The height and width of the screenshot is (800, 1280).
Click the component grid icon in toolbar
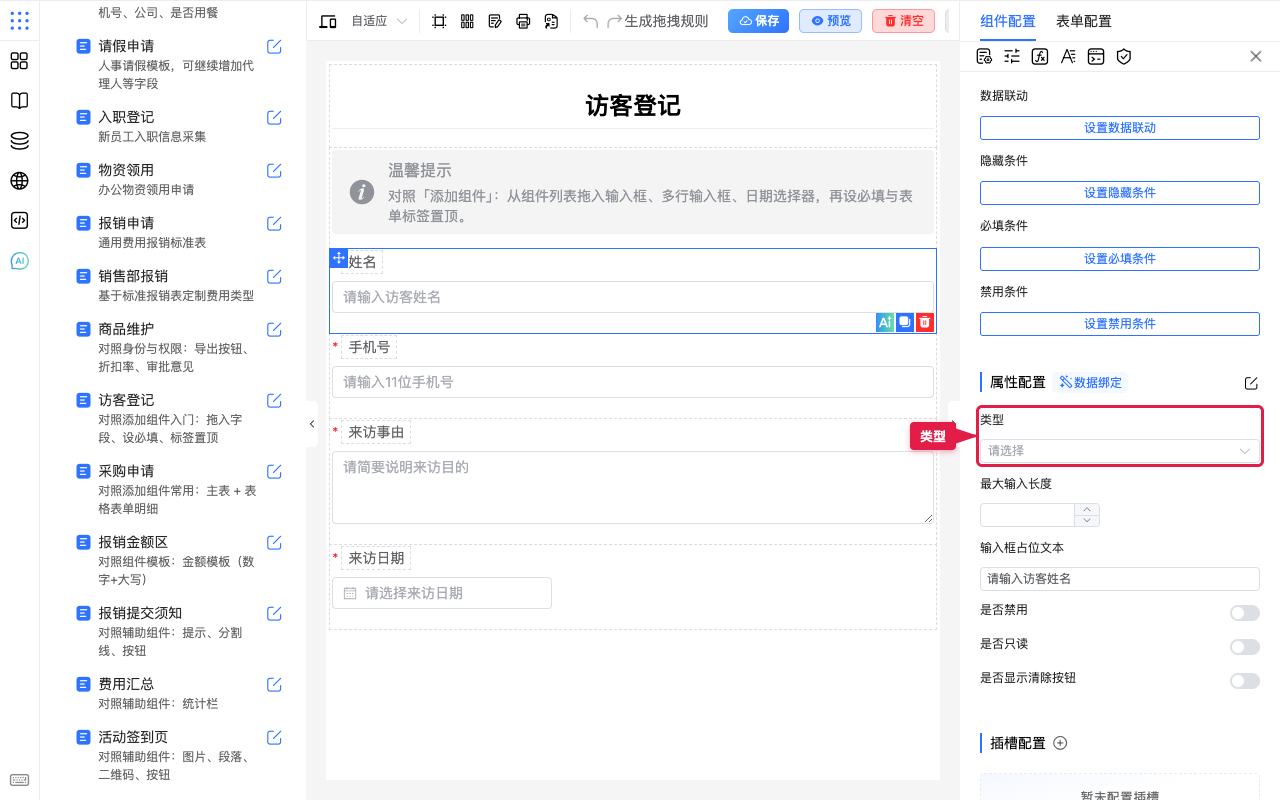click(x=467, y=21)
